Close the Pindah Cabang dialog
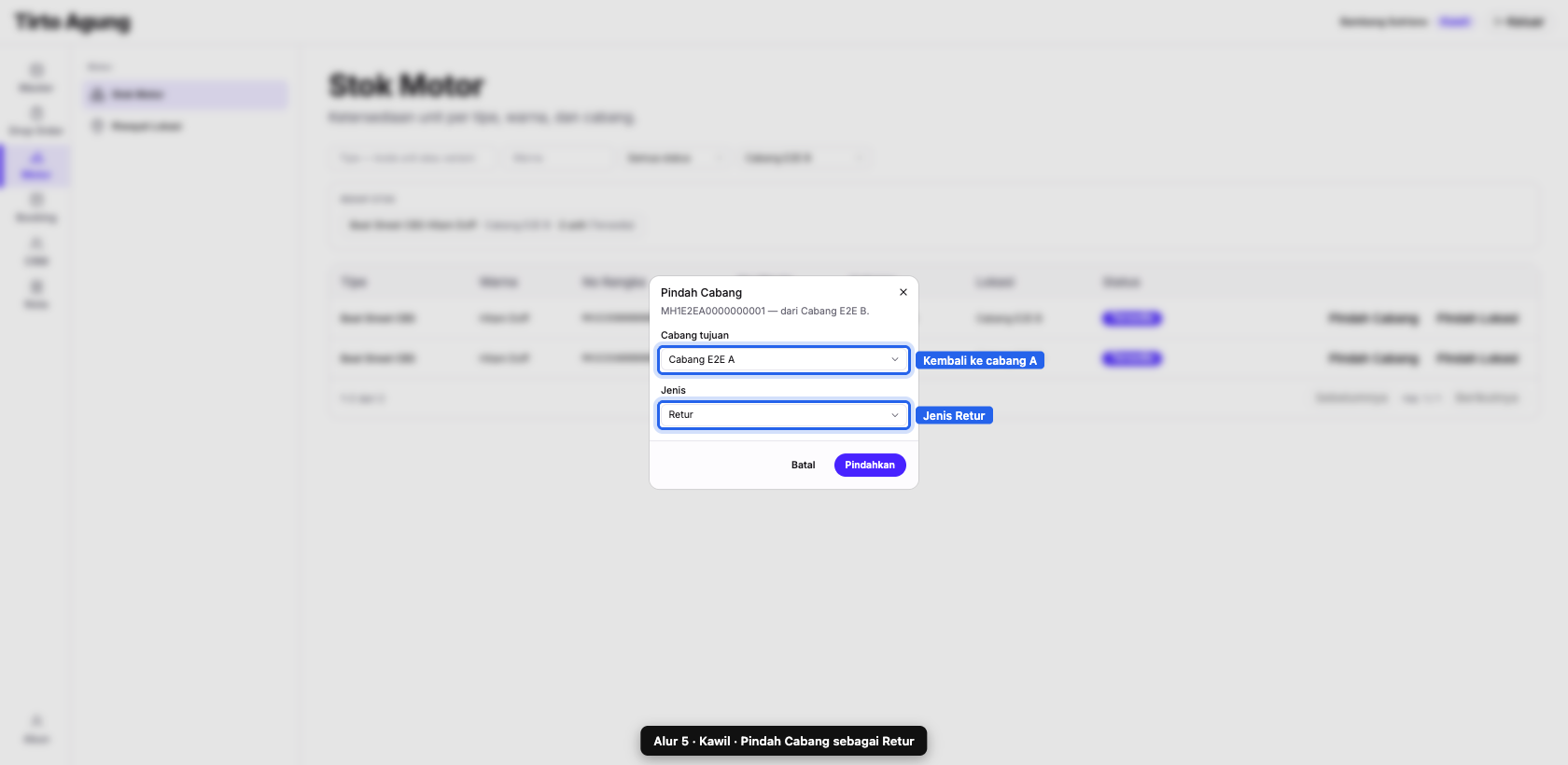 pyautogui.click(x=903, y=292)
